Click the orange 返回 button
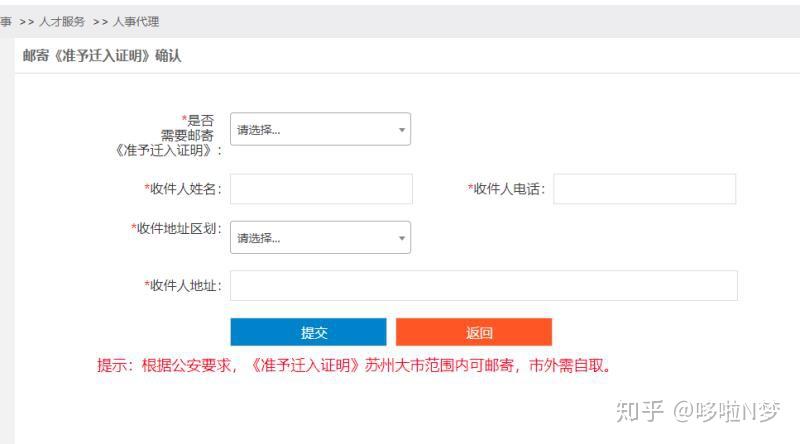The image size is (800, 444). click(x=474, y=332)
